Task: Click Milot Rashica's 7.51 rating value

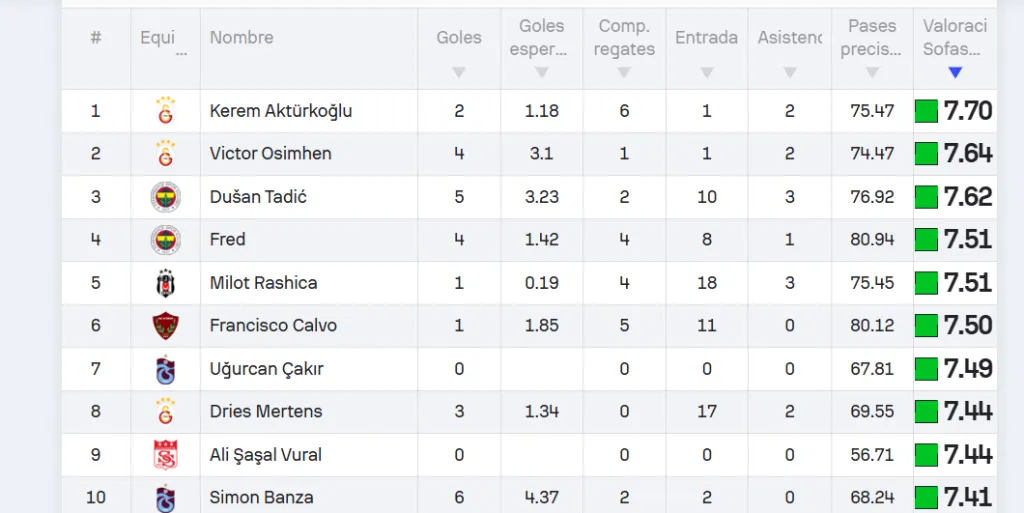Action: coord(968,283)
